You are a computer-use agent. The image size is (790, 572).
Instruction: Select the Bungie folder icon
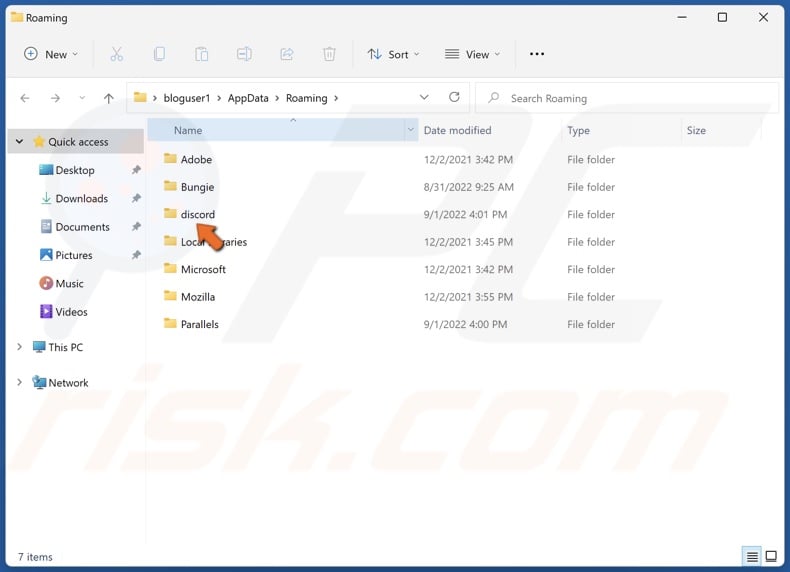170,186
